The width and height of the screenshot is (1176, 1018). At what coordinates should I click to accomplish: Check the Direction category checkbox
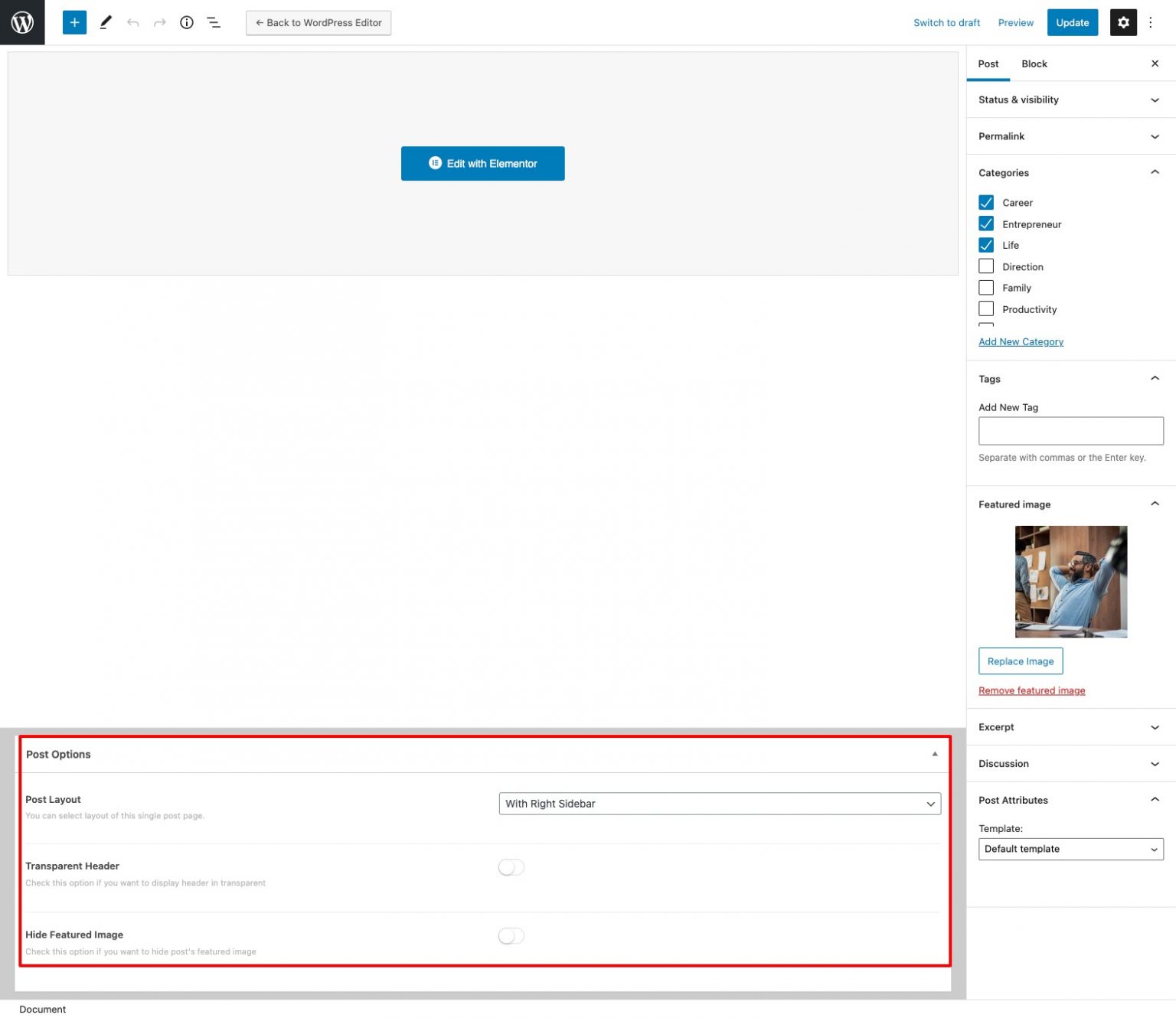pyautogui.click(x=986, y=266)
